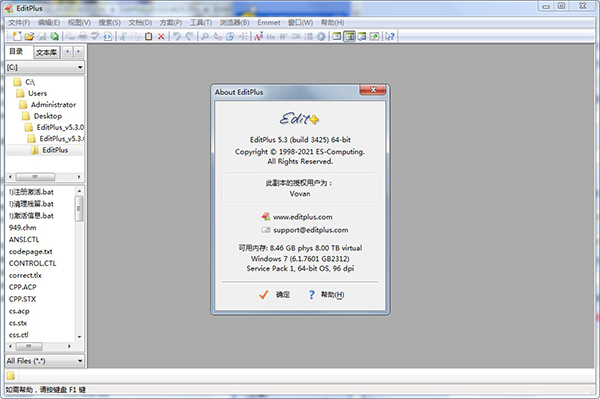Select css.ctl in file list

point(18,335)
